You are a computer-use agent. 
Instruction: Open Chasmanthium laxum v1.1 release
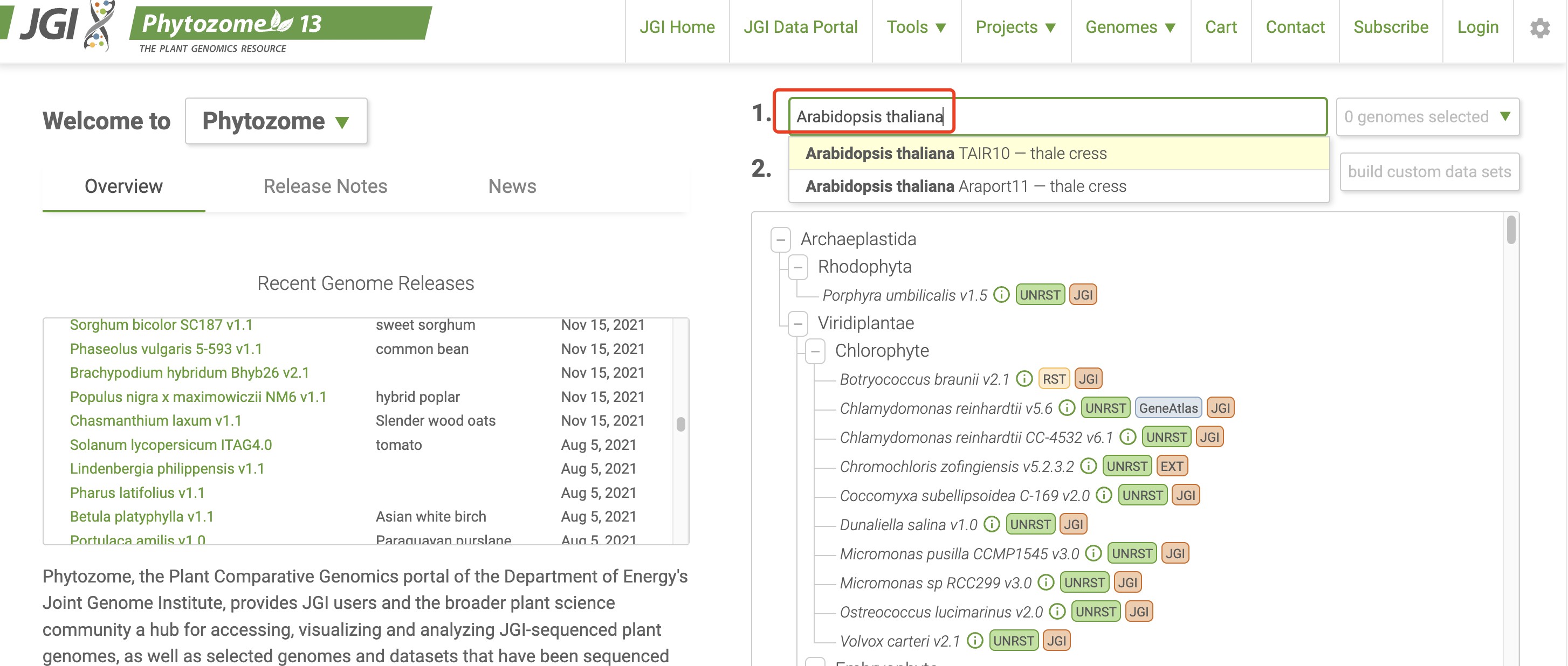(x=155, y=421)
